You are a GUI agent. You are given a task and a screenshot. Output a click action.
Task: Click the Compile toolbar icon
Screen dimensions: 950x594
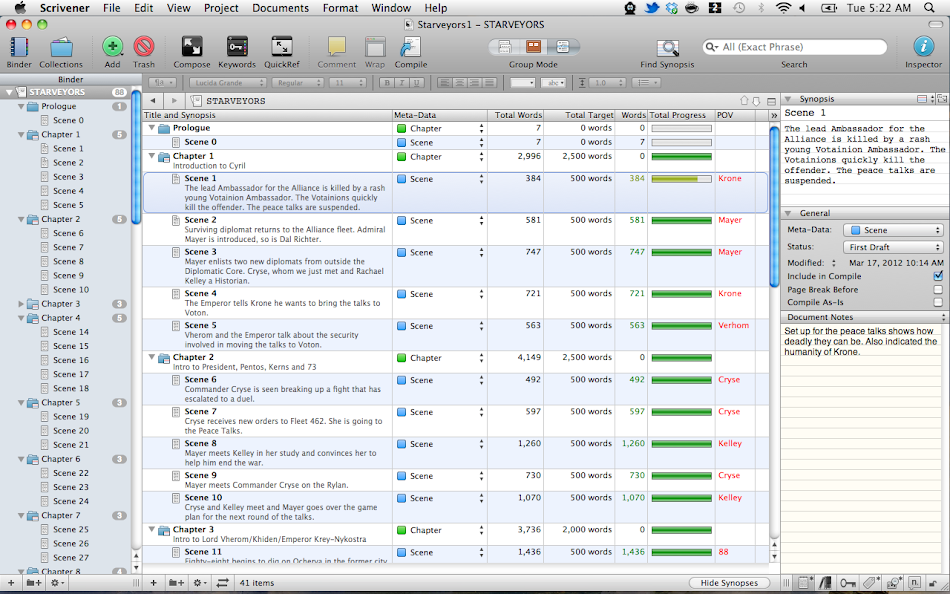[x=411, y=47]
